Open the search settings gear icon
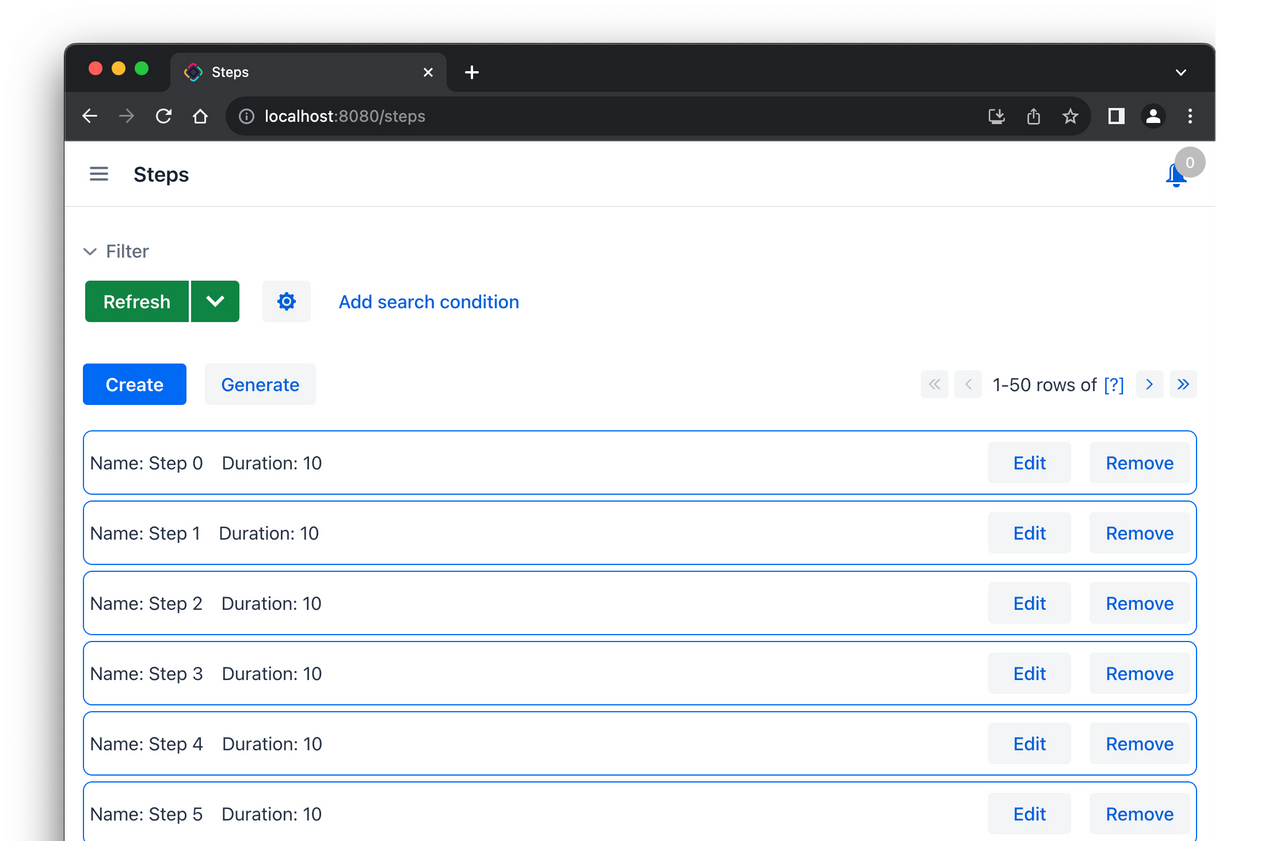Viewport: 1280px width, 841px height. [x=286, y=301]
